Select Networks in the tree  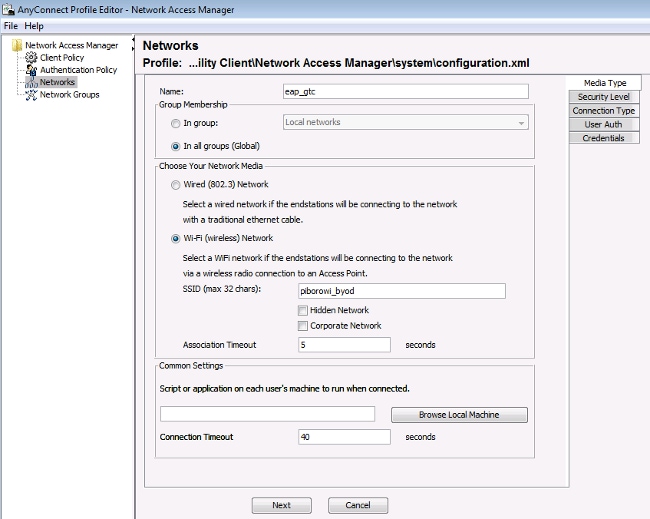tap(57, 82)
